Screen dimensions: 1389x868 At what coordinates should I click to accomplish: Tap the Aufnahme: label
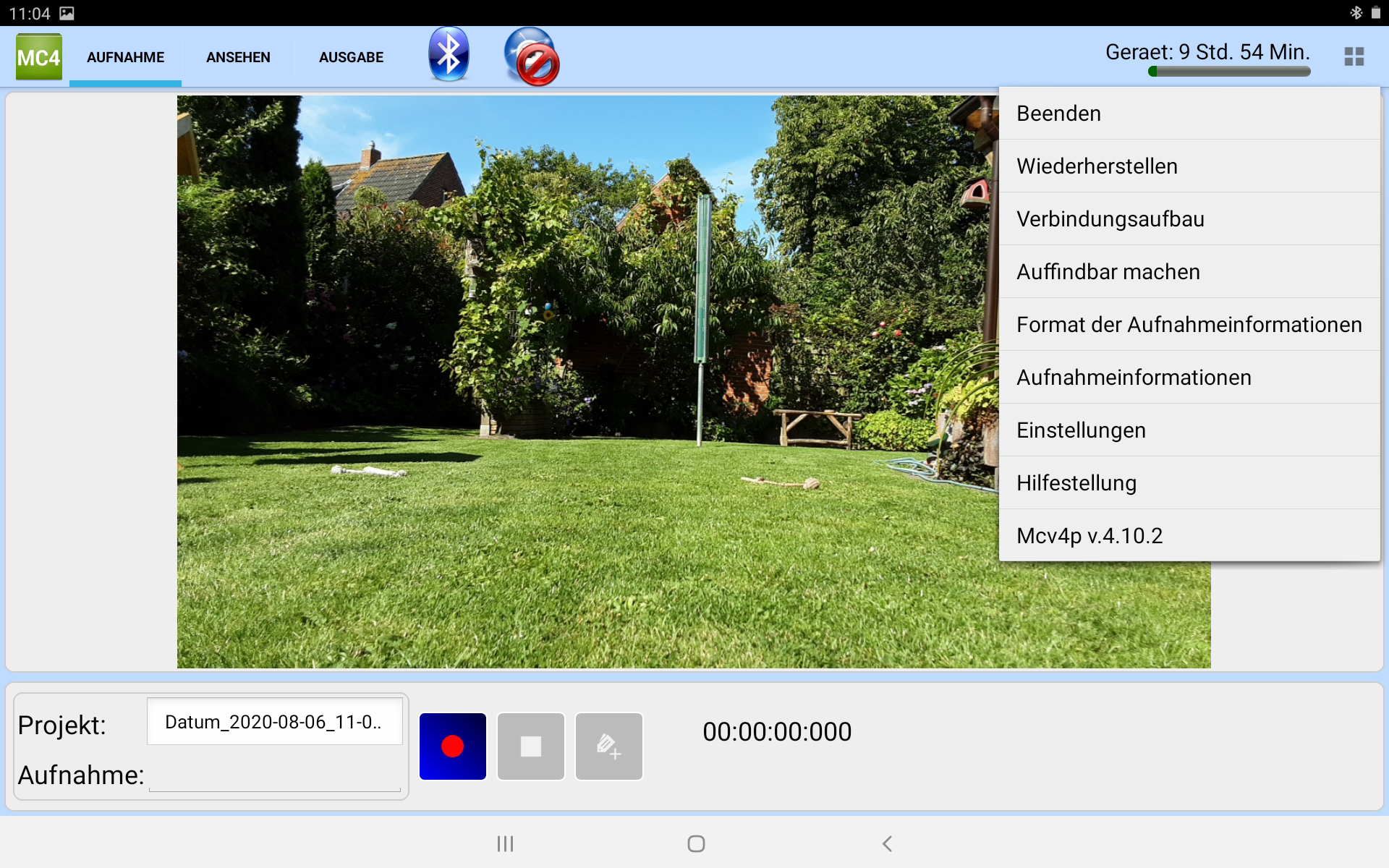coord(81,775)
